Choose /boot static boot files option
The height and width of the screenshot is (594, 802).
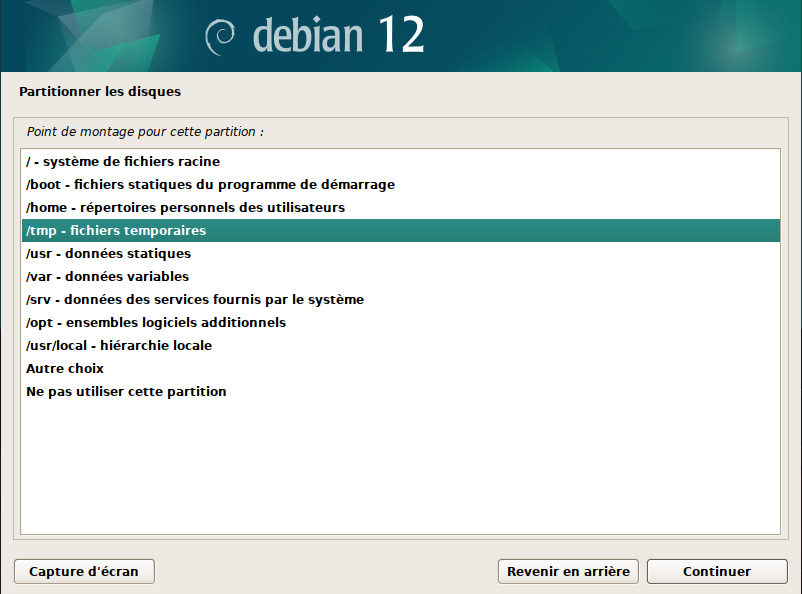click(x=401, y=185)
